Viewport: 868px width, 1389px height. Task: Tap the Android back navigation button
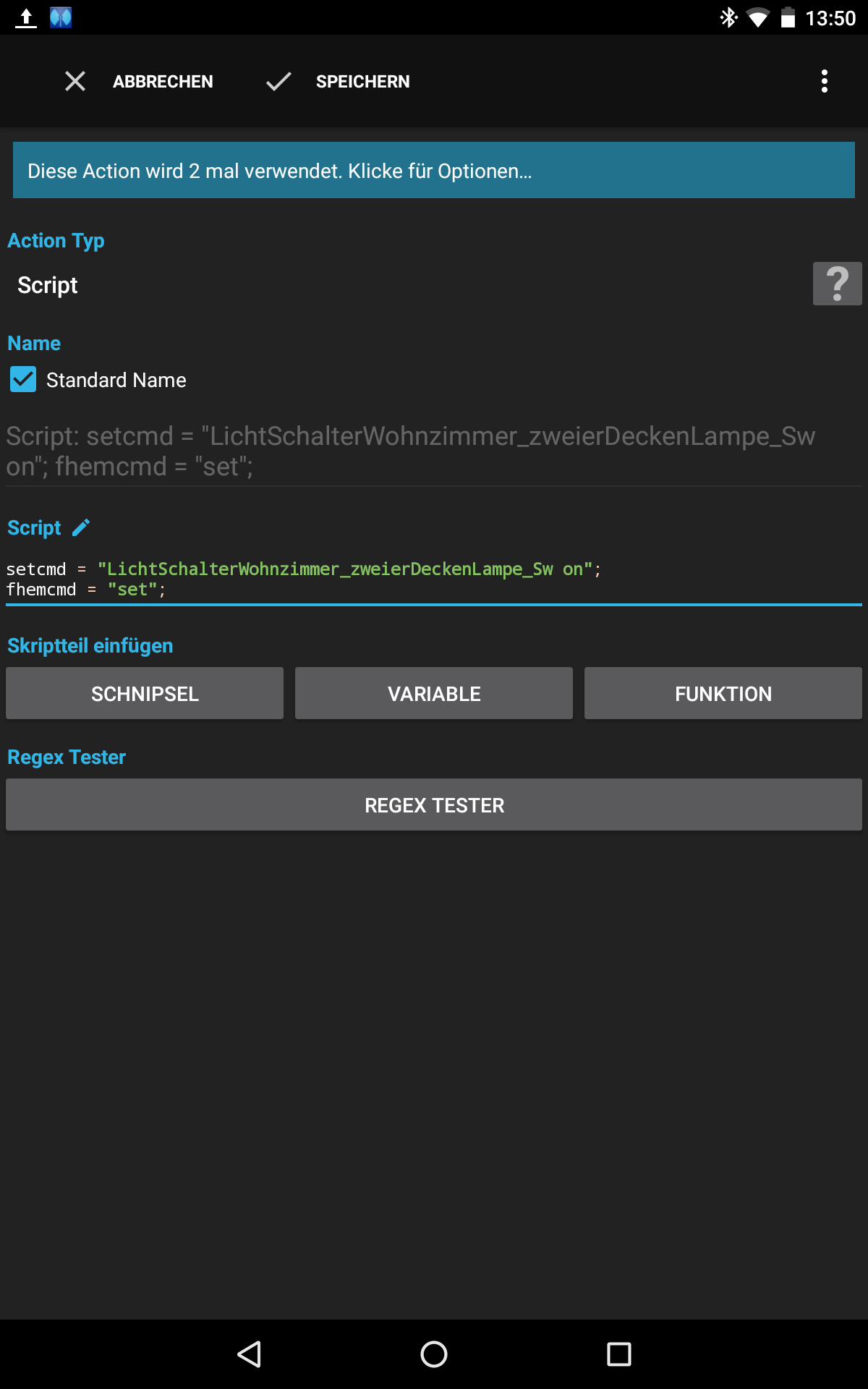click(250, 1354)
